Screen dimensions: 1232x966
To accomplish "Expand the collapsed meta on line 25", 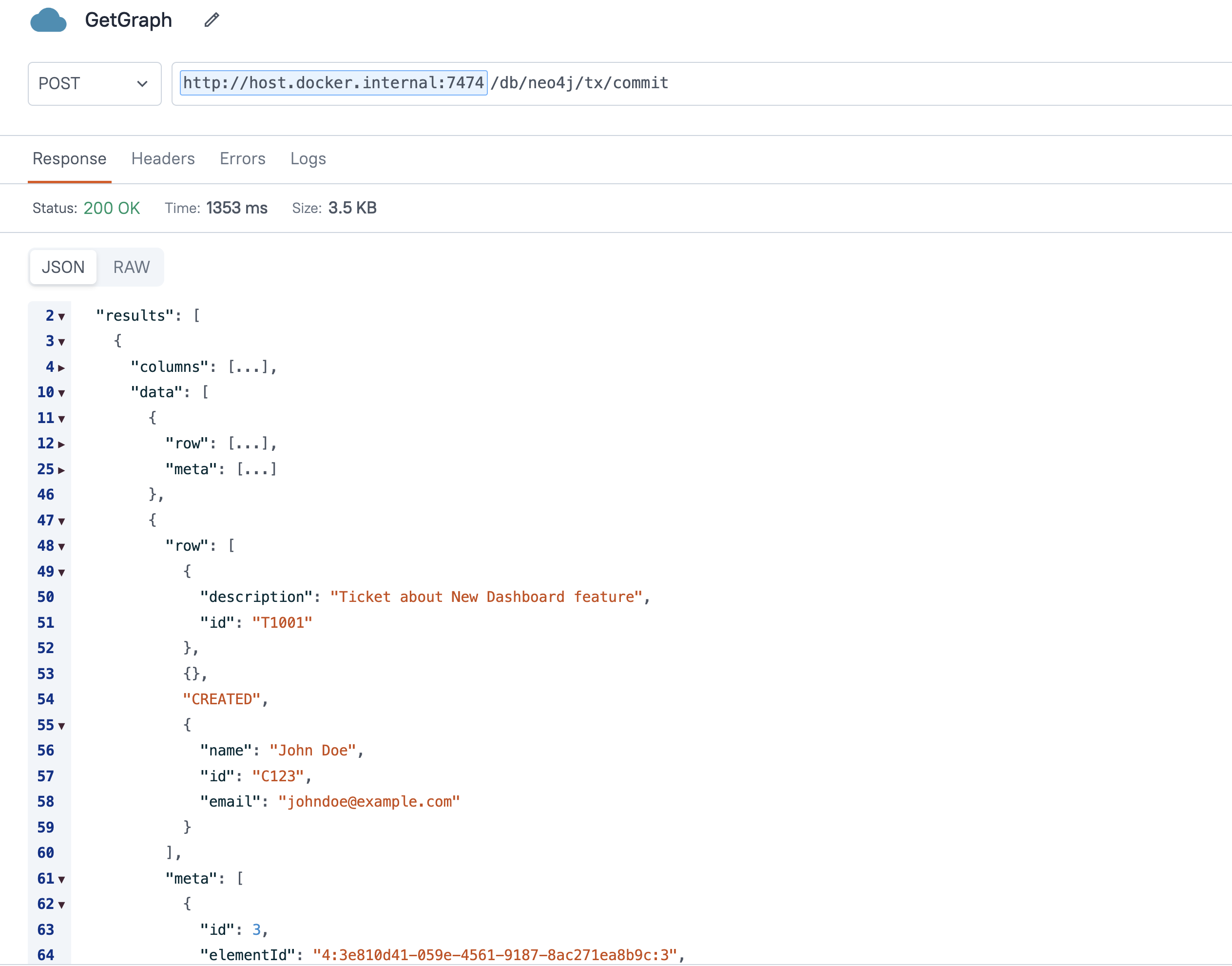I will (61, 470).
